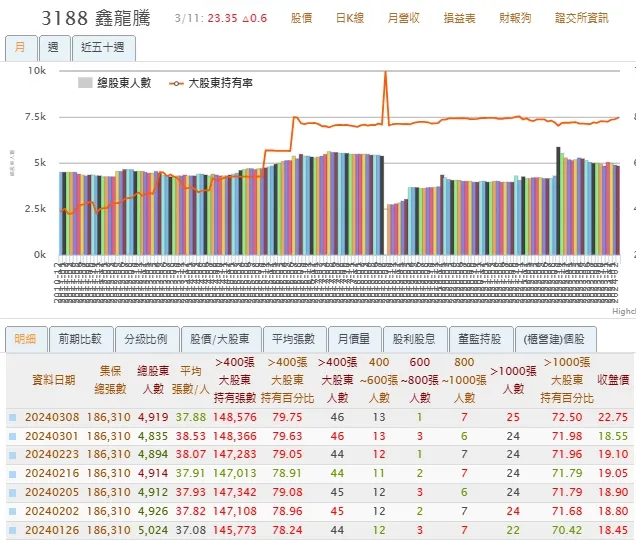Click the 79.75 percentage value
636x540 pixels.
click(x=287, y=417)
